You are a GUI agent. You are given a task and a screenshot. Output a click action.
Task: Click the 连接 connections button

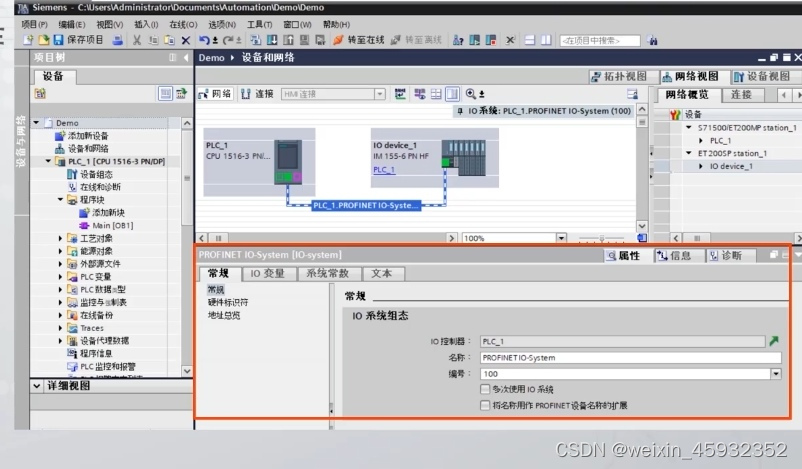(x=257, y=94)
